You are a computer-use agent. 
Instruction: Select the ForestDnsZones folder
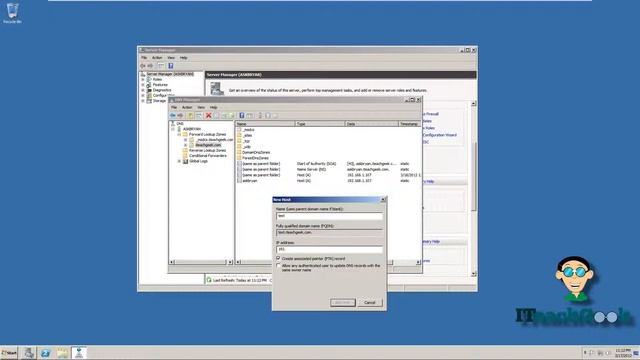click(253, 158)
